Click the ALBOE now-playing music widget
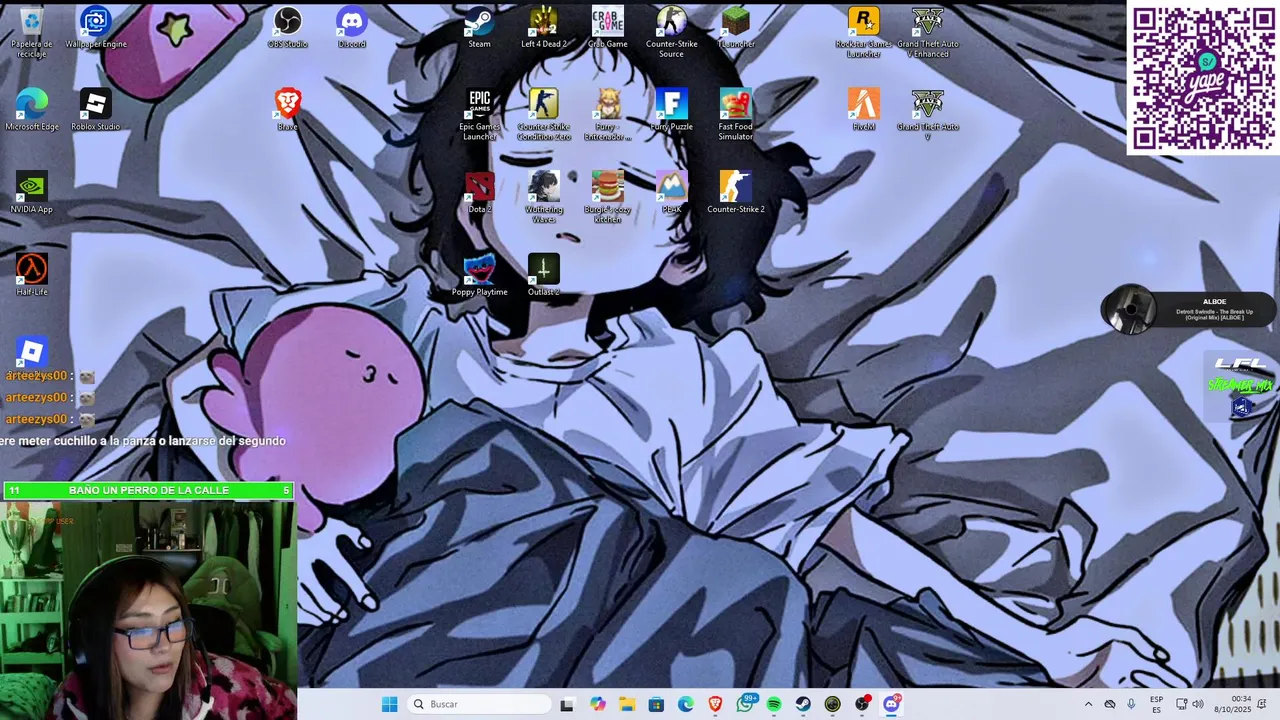The height and width of the screenshot is (720, 1280). [1188, 309]
